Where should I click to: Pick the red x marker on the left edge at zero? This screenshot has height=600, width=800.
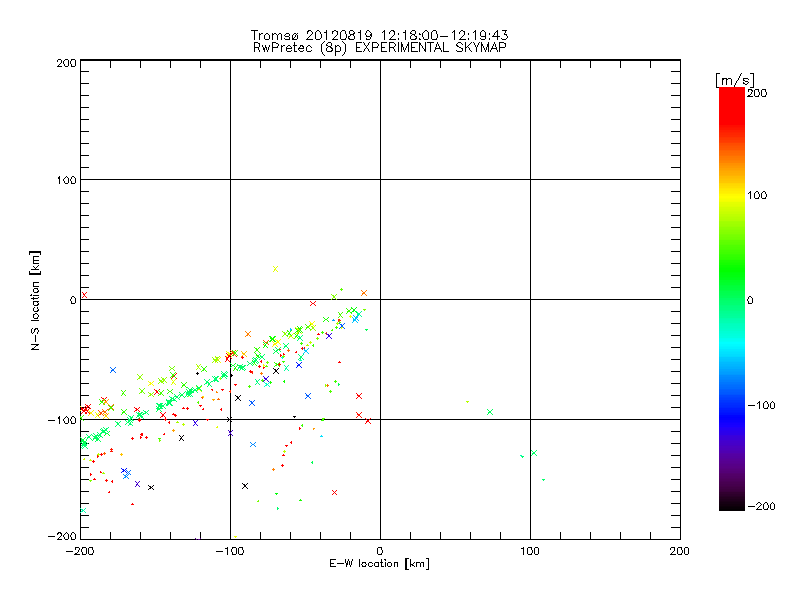click(x=85, y=294)
